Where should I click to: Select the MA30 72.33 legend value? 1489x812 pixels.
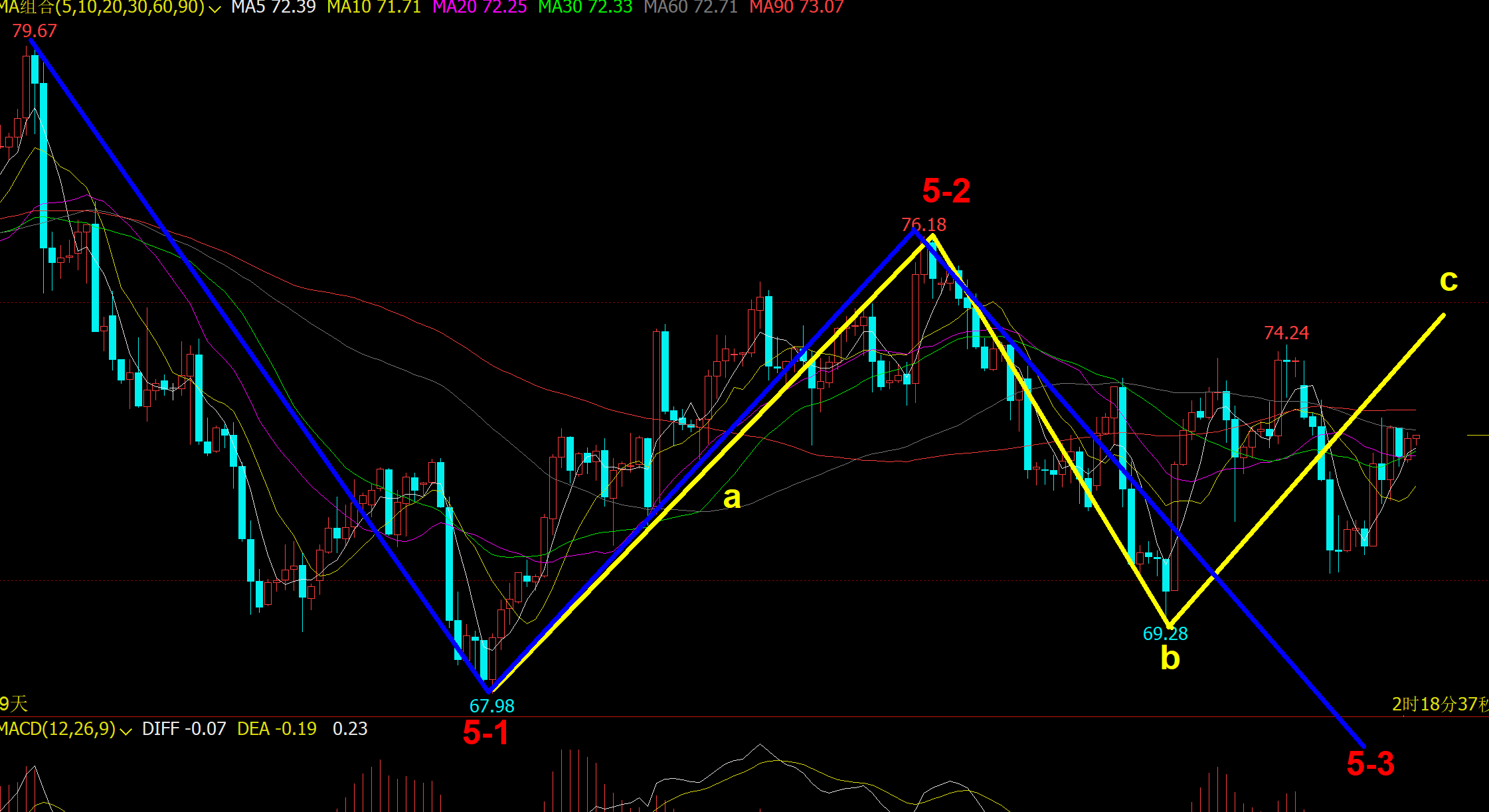coord(585,7)
